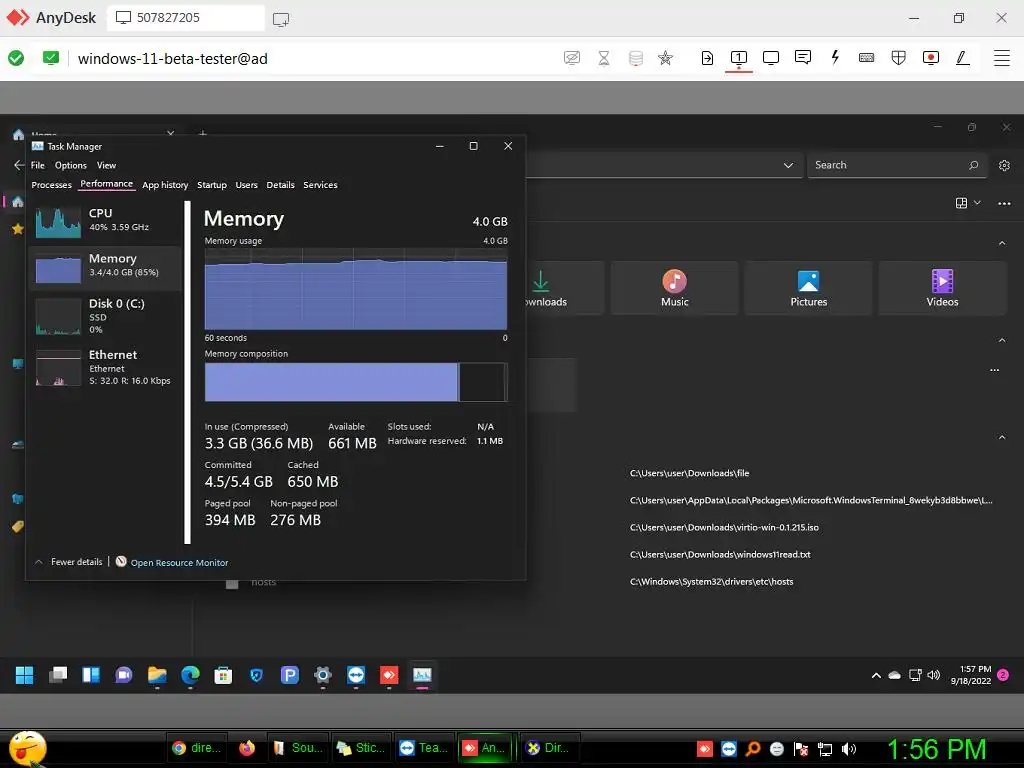Open the Videos folder tile
Viewport: 1024px width, 768px height.
(942, 288)
